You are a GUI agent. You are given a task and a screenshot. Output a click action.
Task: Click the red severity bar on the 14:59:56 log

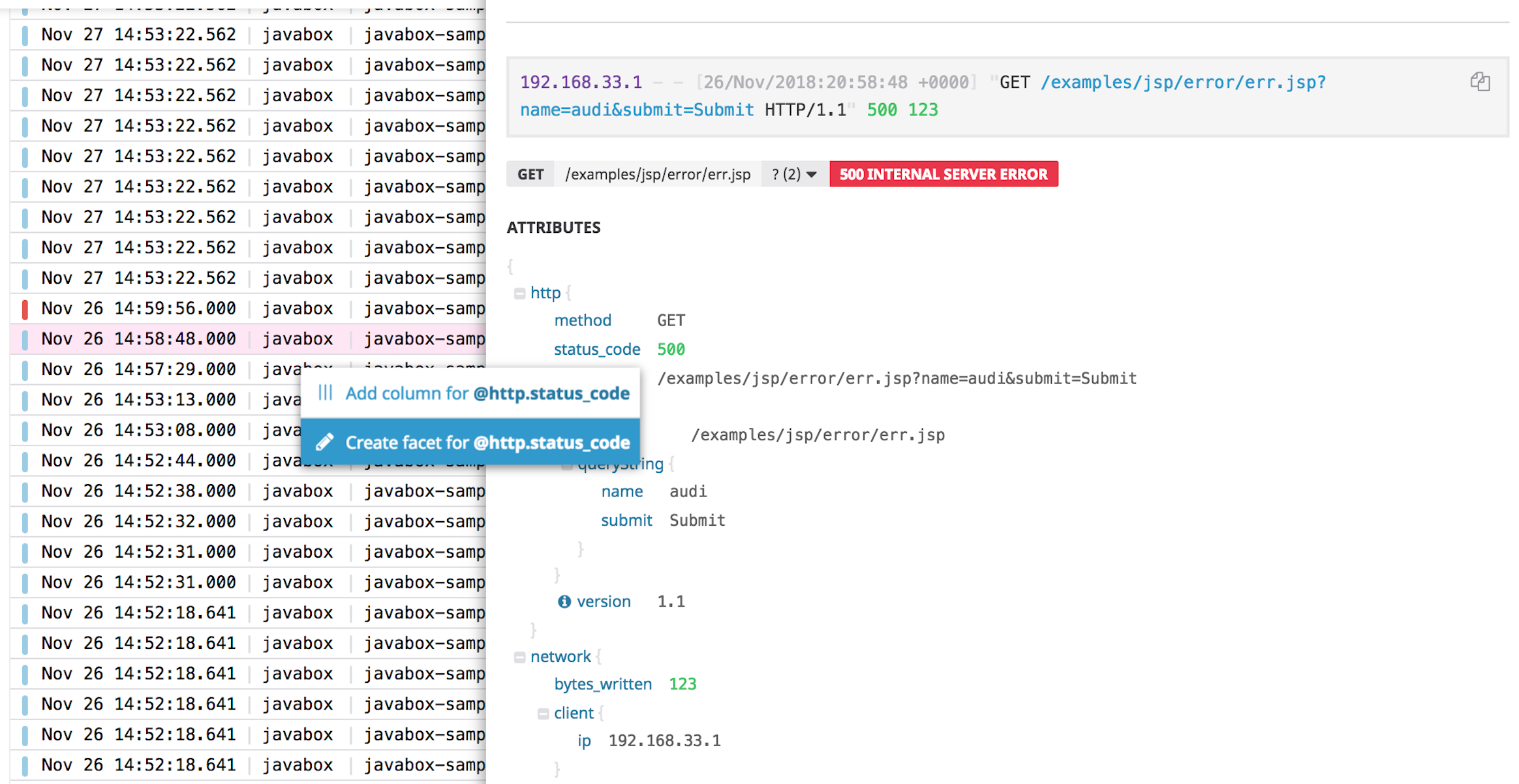coord(23,308)
